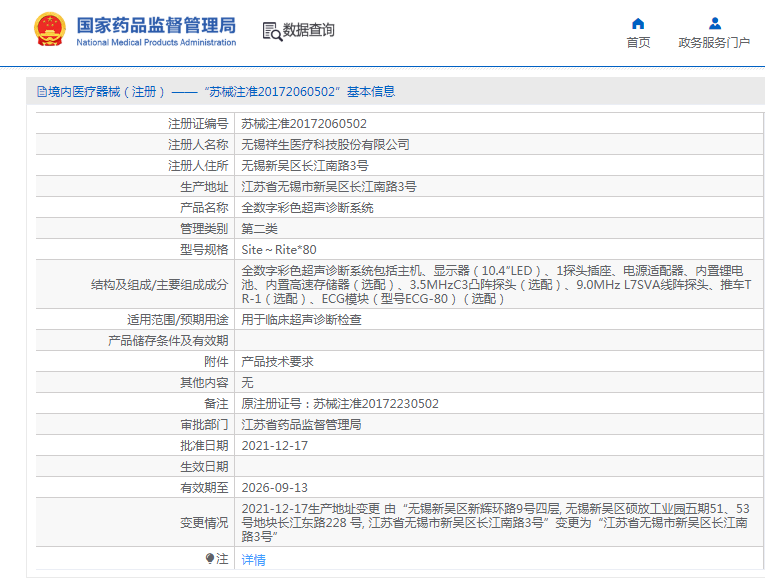765x584 pixels.
Task: Click National Medical Products Administration subtitle
Action: [156, 42]
